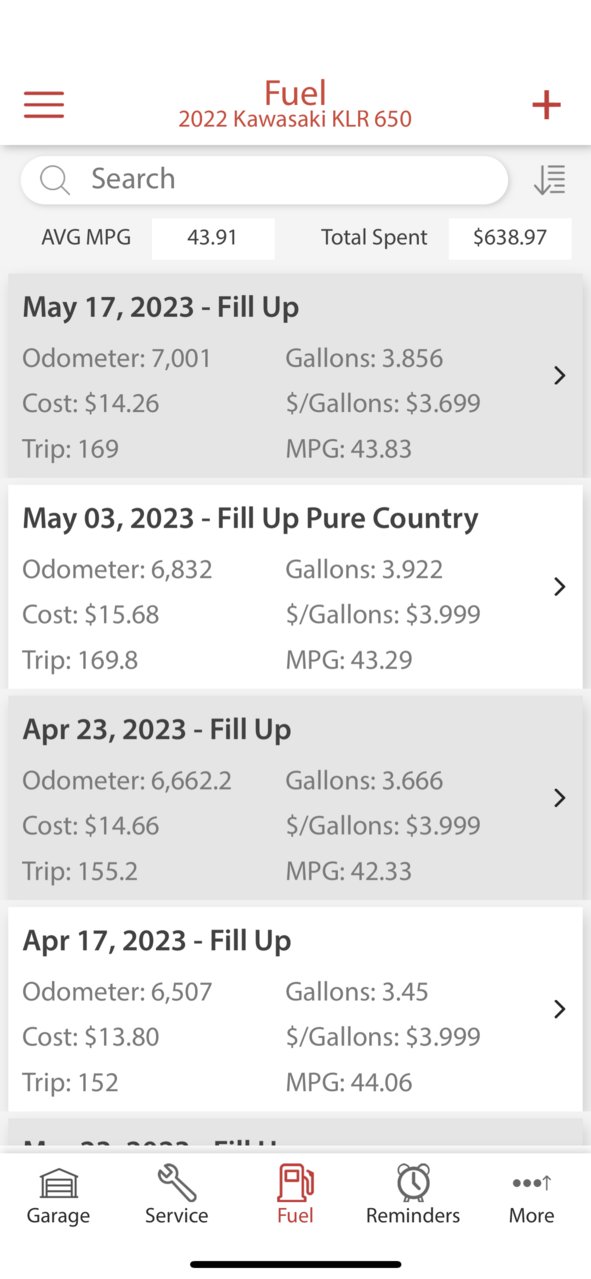
Task: Click into the Search field
Action: pos(265,180)
